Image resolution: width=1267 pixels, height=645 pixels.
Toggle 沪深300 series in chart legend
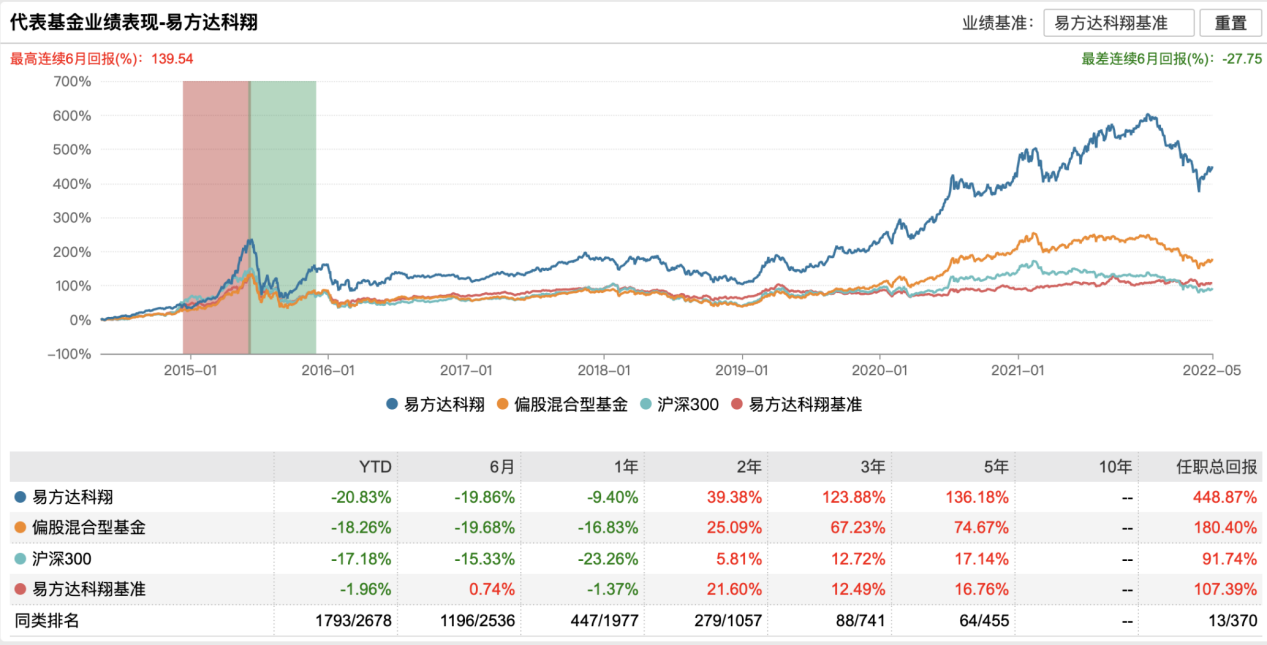point(681,404)
